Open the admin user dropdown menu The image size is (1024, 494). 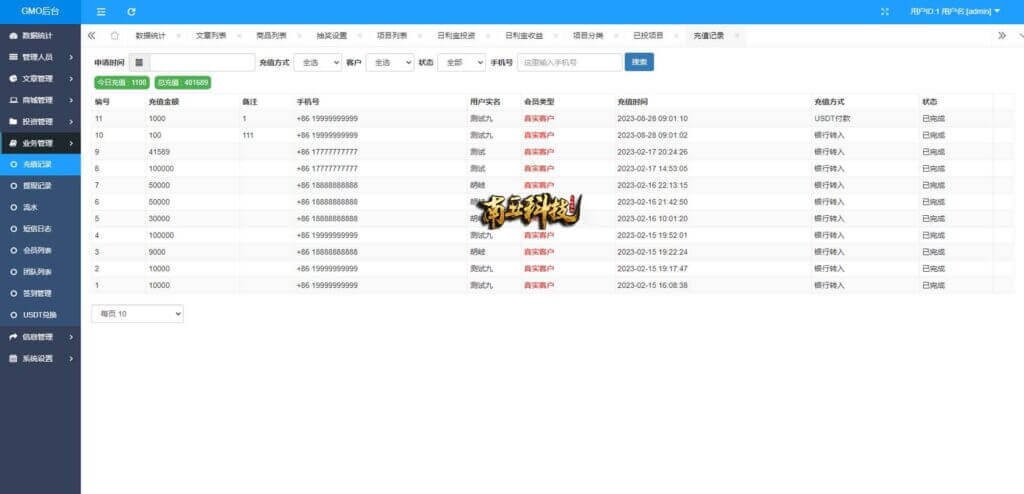click(954, 12)
